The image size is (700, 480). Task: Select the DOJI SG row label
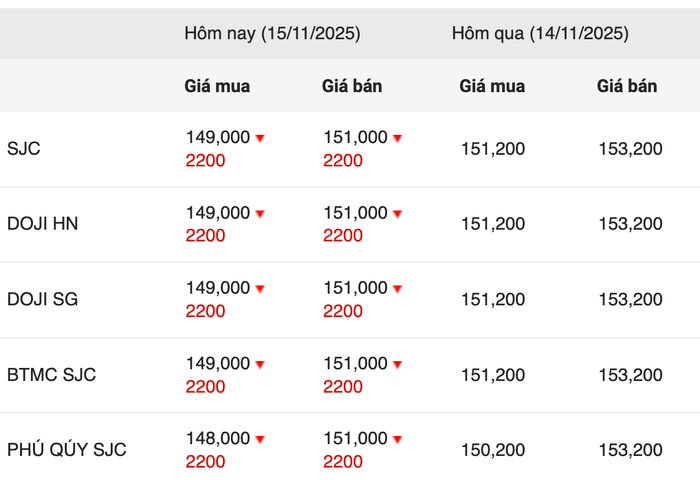42,299
